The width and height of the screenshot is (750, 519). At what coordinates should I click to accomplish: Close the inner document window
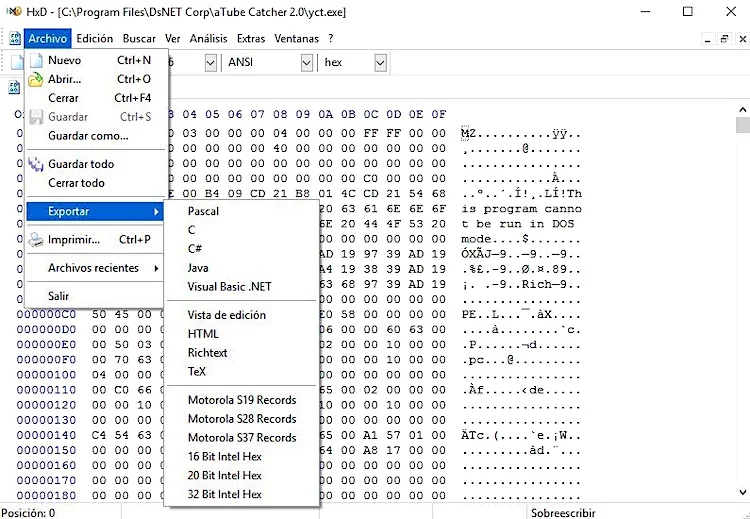(x=742, y=39)
